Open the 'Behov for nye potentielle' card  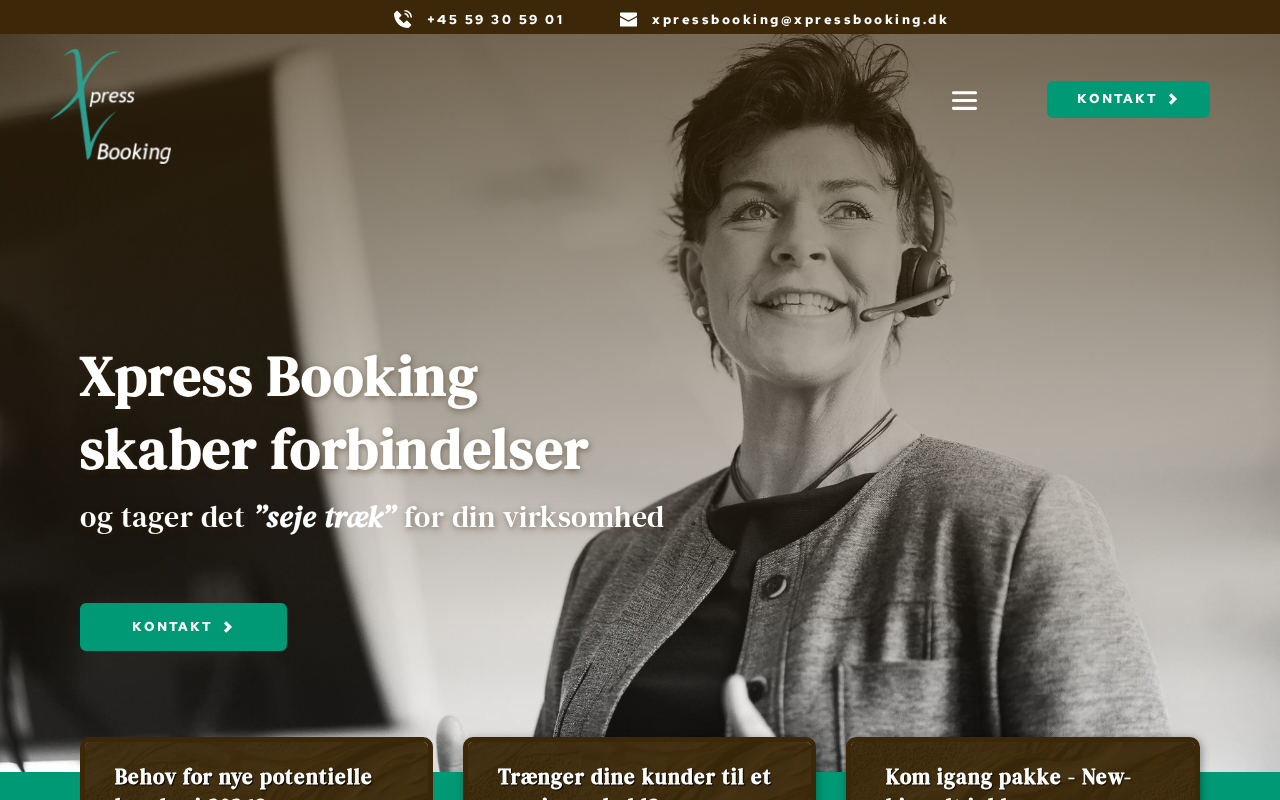coord(256,769)
